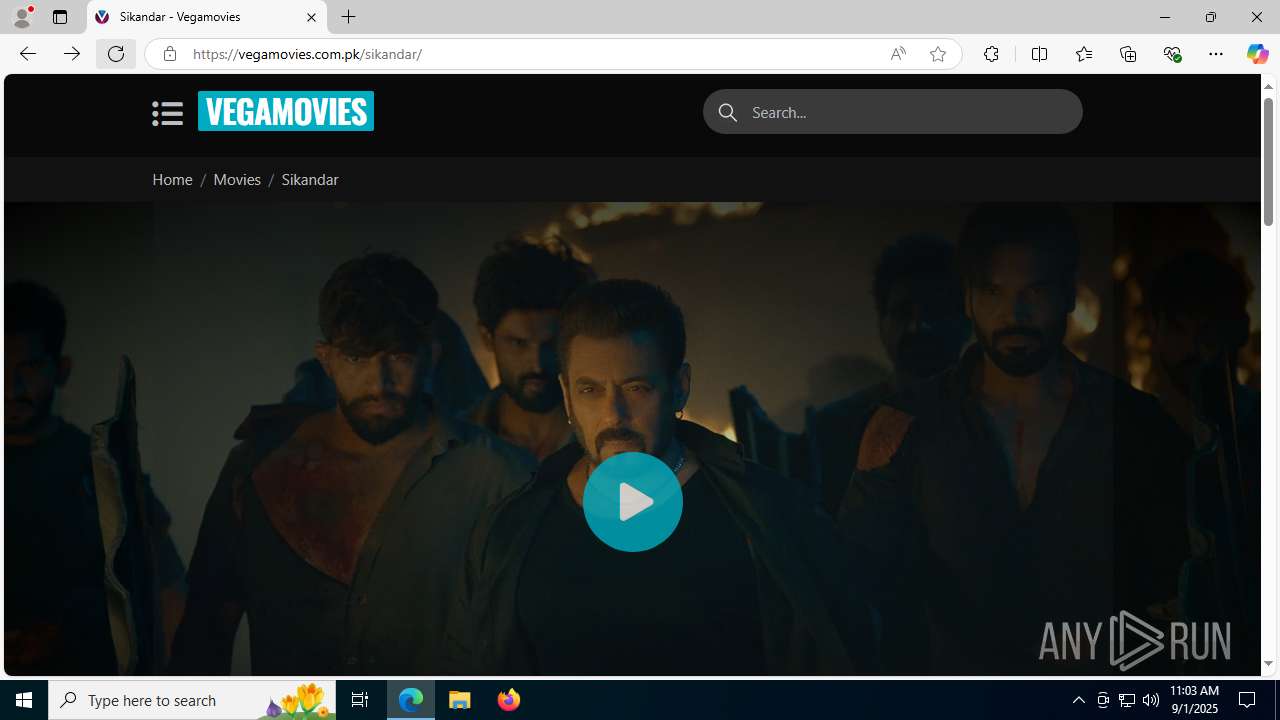1280x720 pixels.
Task: Open Tab actions menu
Action: point(60,17)
